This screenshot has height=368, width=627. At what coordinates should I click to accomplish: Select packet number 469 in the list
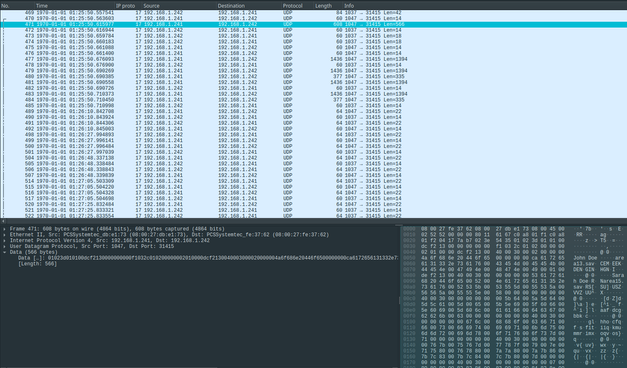(x=314, y=12)
